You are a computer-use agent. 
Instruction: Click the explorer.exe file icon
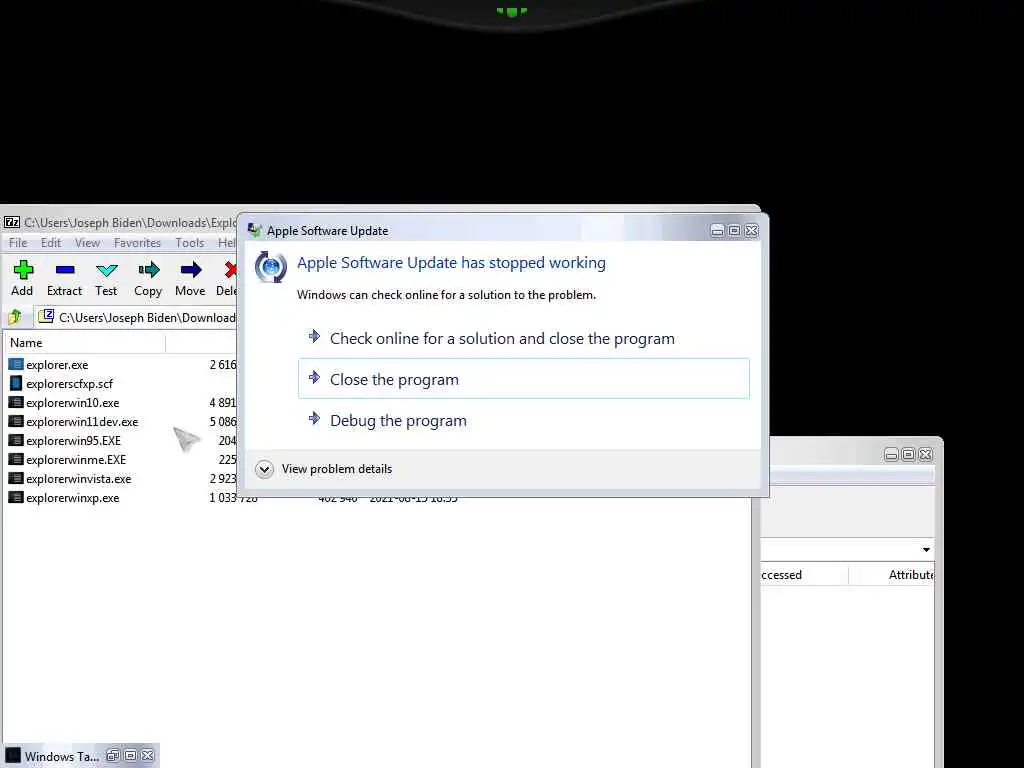(x=16, y=364)
